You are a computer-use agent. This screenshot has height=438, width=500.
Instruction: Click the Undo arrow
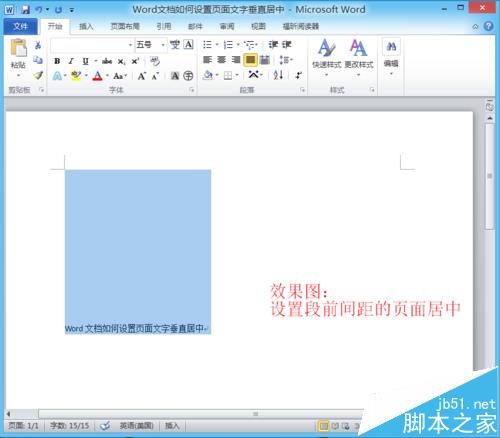point(39,10)
